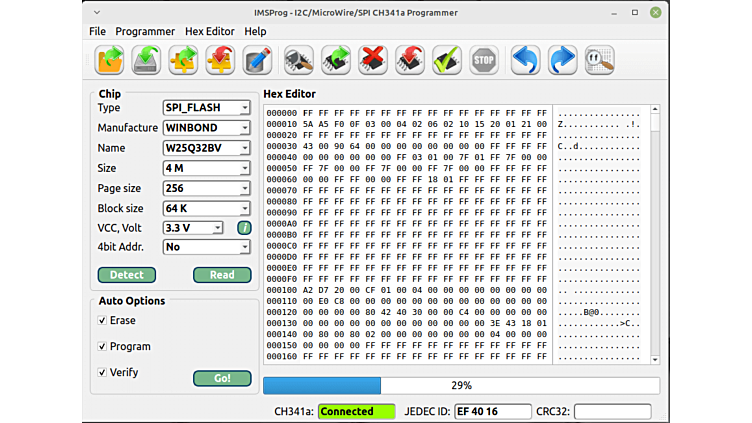
Task: Disable the Verify checkbox
Action: pos(103,373)
